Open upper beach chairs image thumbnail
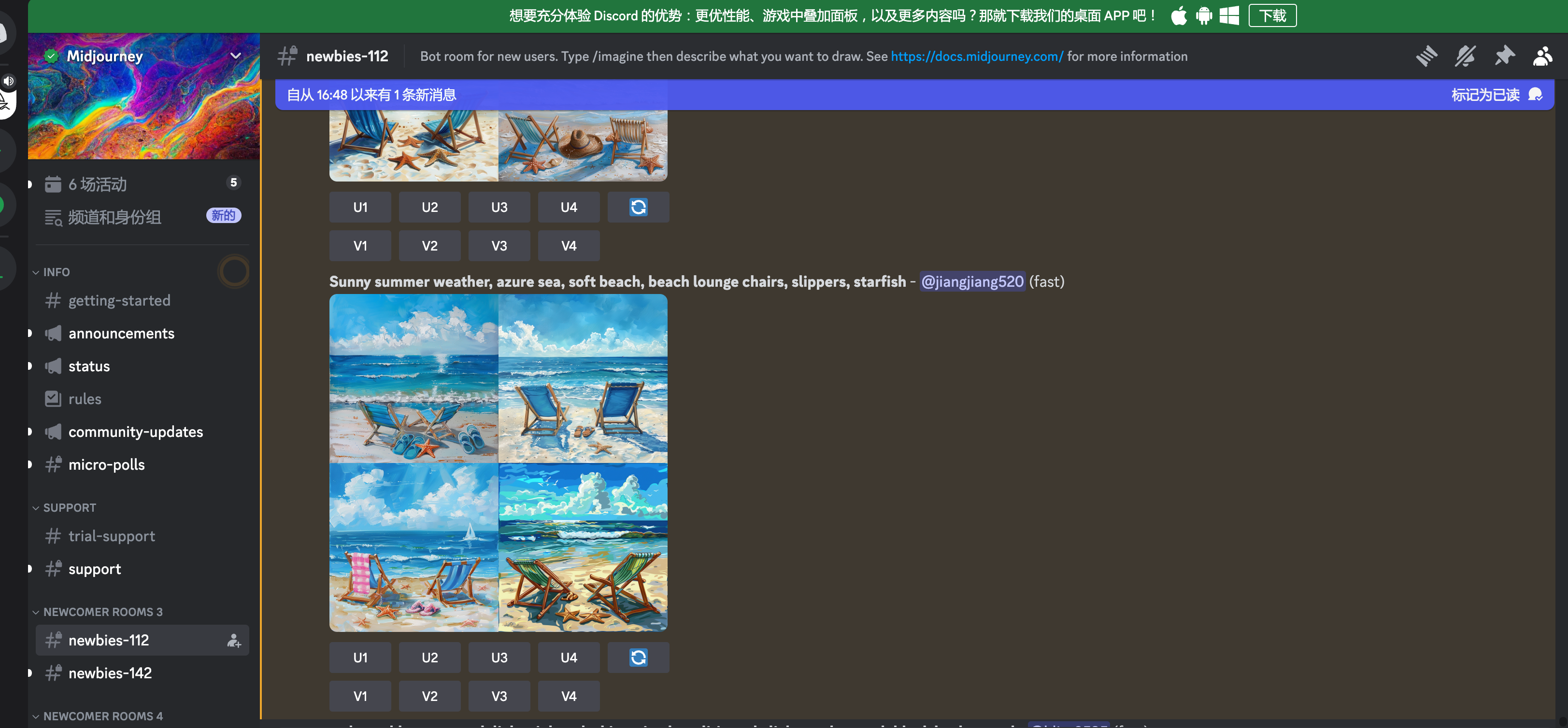1568x728 pixels. pyautogui.click(x=499, y=145)
